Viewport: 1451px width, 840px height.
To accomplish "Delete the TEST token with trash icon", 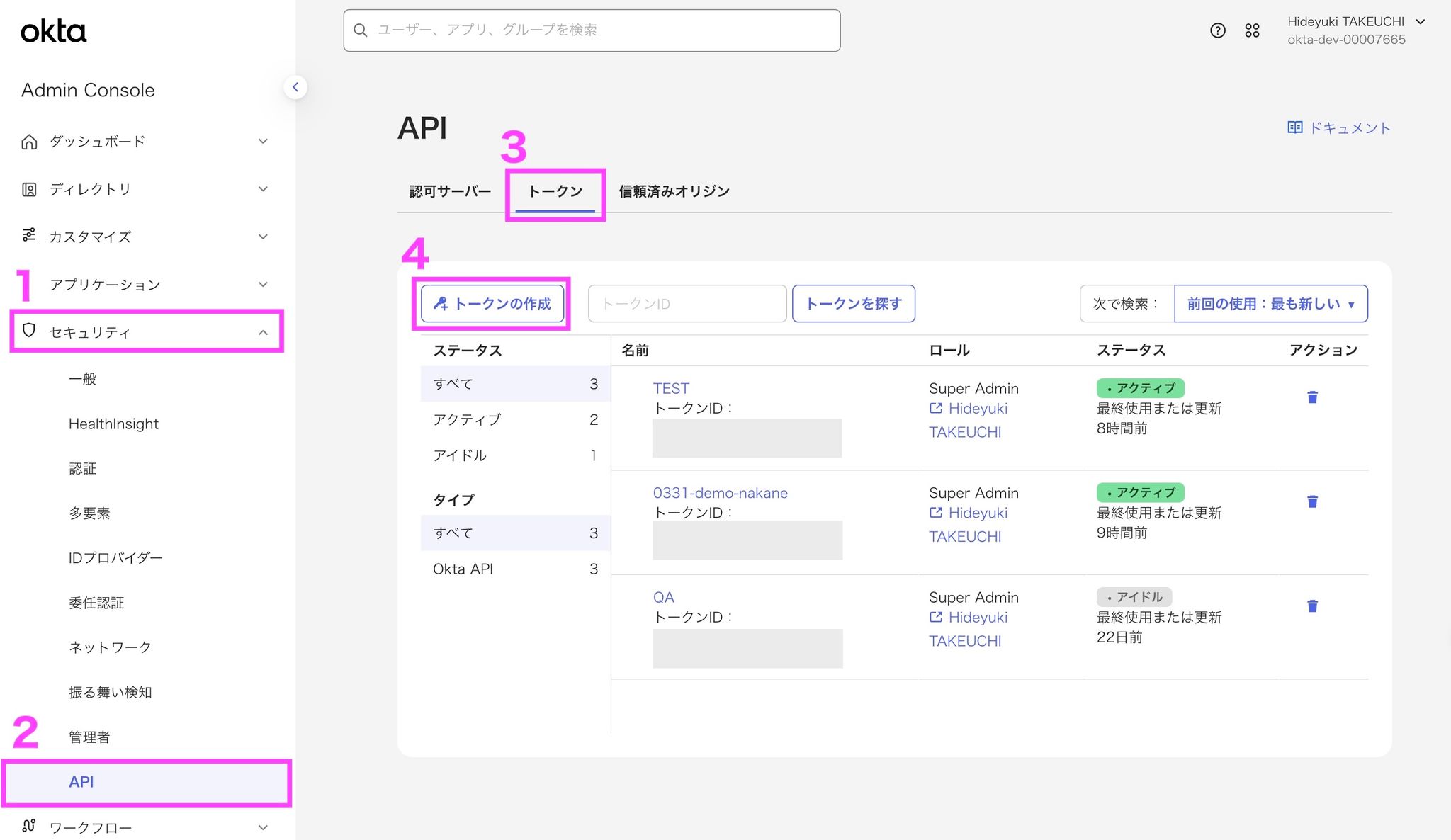I will coord(1312,397).
